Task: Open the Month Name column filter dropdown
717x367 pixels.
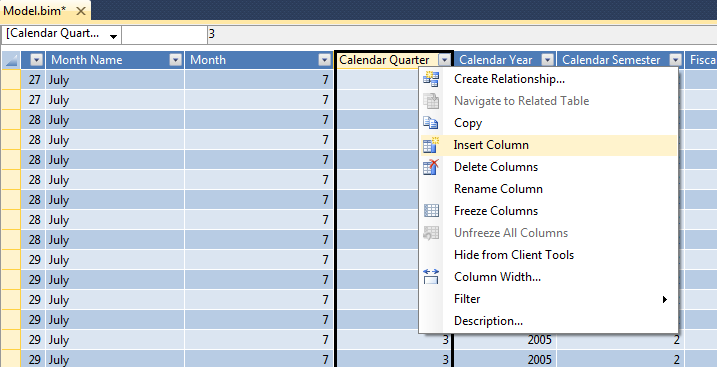Action: (176, 60)
